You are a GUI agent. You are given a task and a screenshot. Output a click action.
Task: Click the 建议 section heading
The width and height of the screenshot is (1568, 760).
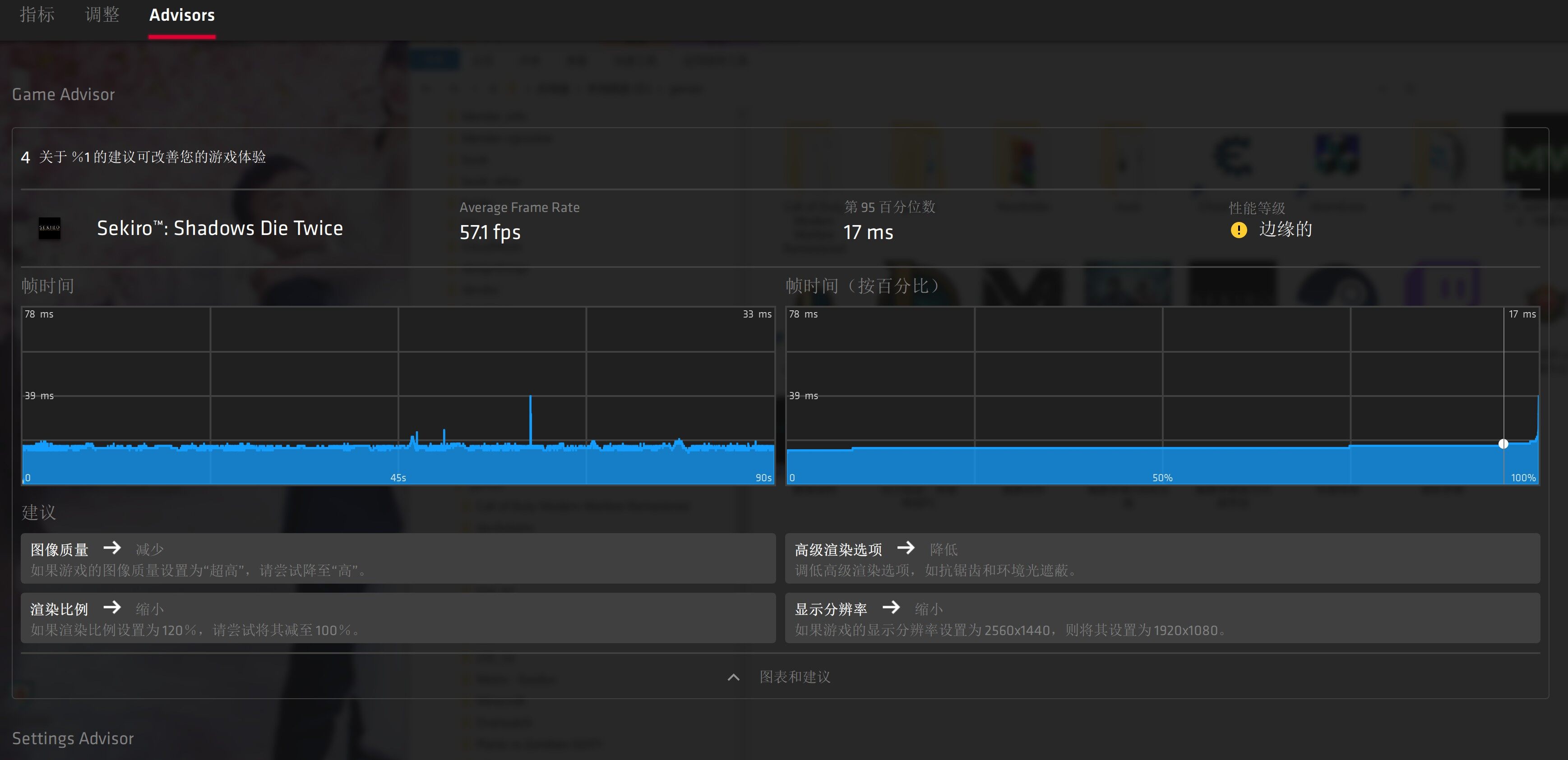(x=39, y=512)
